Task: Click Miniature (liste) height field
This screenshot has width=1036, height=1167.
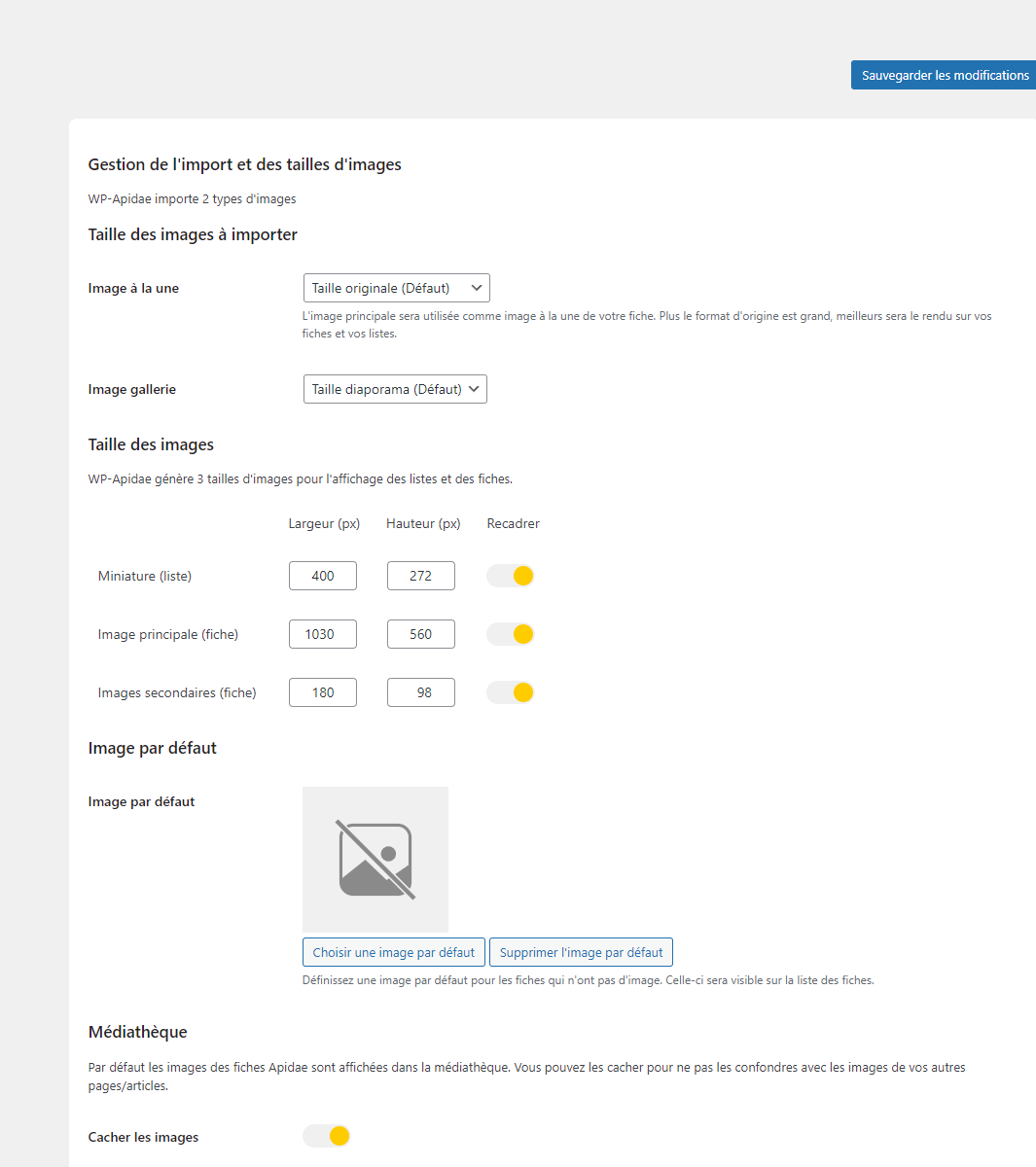Action: pos(420,576)
